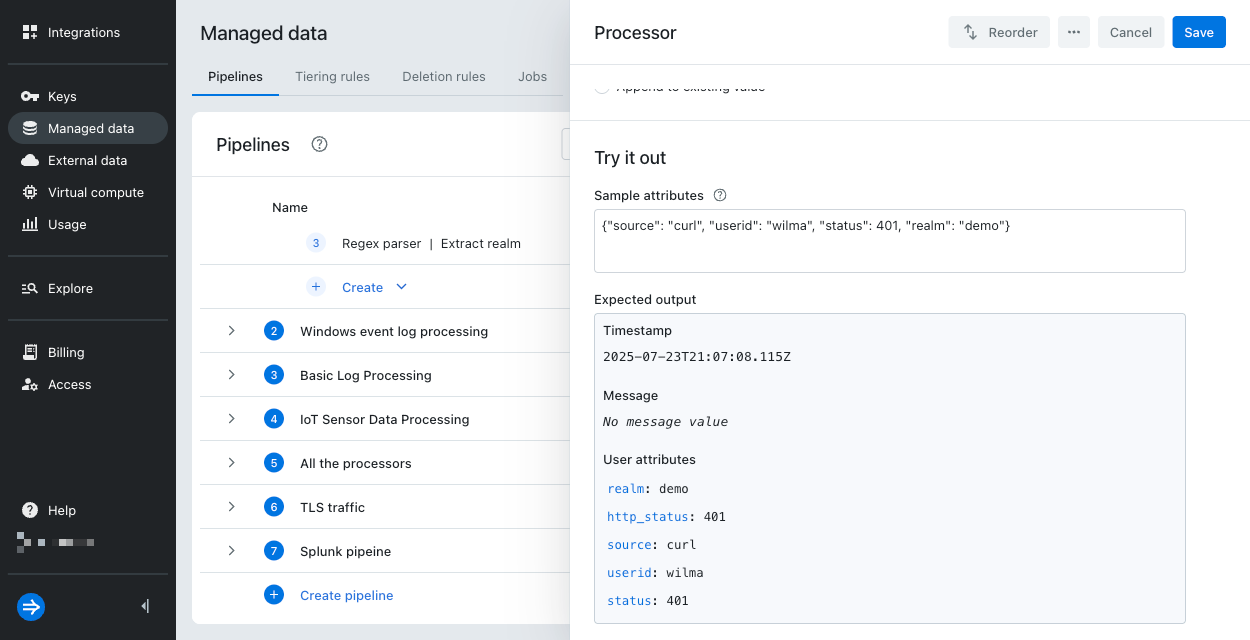Click the Create pipeline link
Image resolution: width=1250 pixels, height=640 pixels.
pos(347,595)
